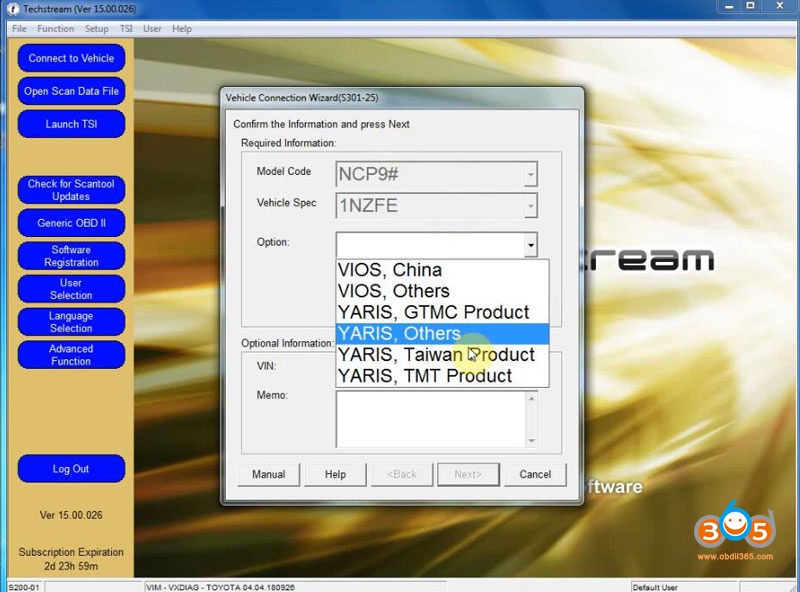The width and height of the screenshot is (800, 592).
Task: Open Software Registration
Action: (x=71, y=256)
